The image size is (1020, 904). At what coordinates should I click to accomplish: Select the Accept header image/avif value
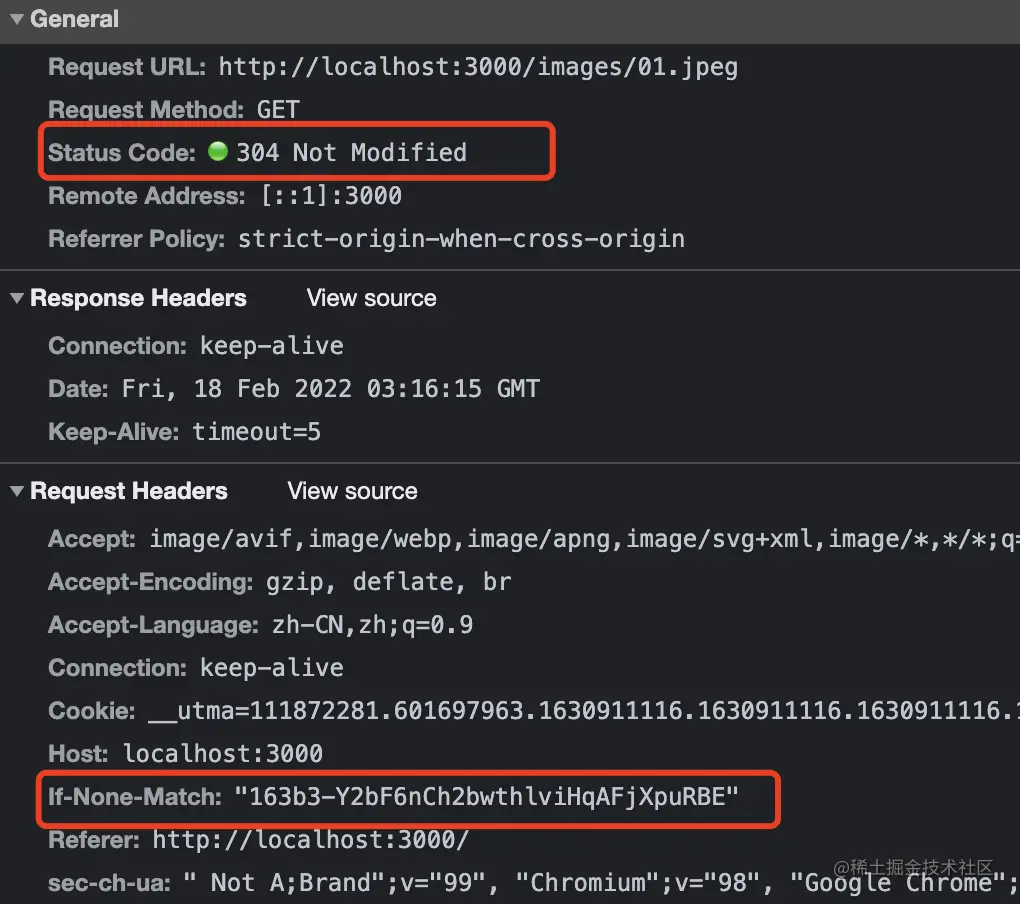tap(585, 539)
